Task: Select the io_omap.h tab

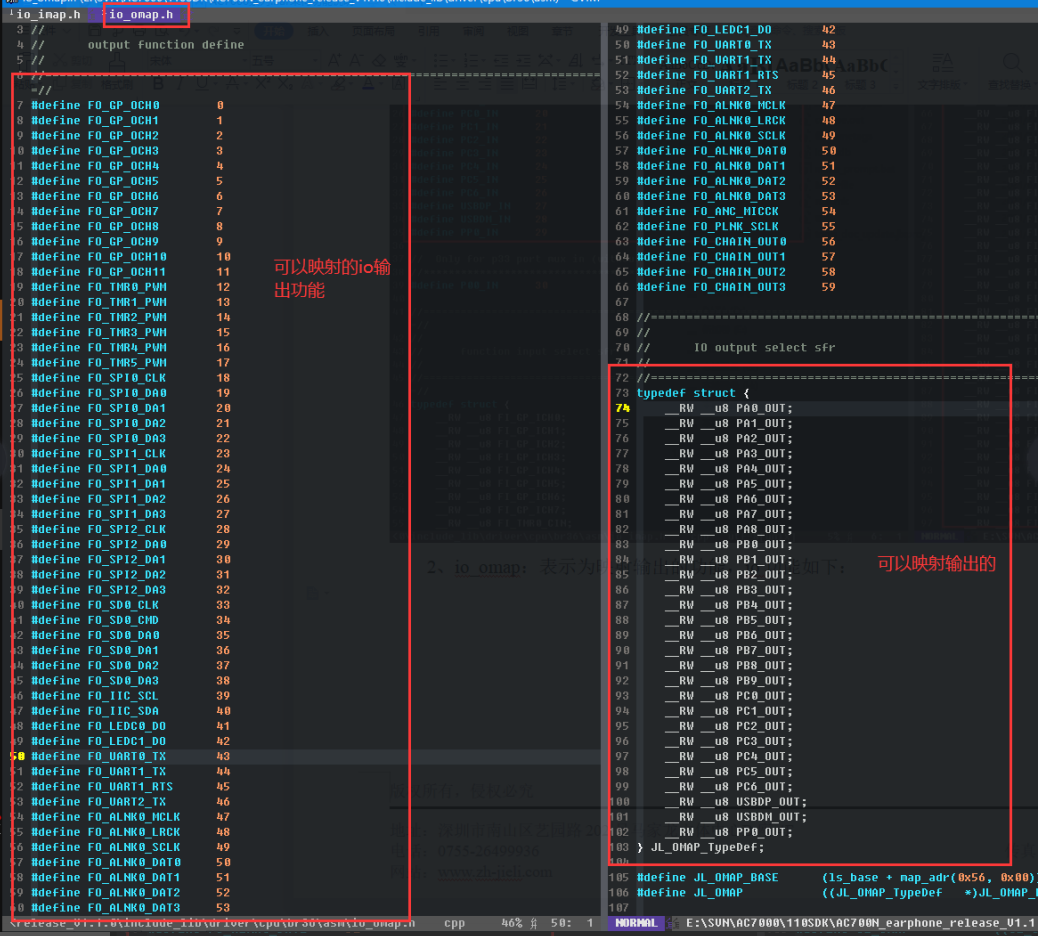Action: pyautogui.click(x=141, y=14)
